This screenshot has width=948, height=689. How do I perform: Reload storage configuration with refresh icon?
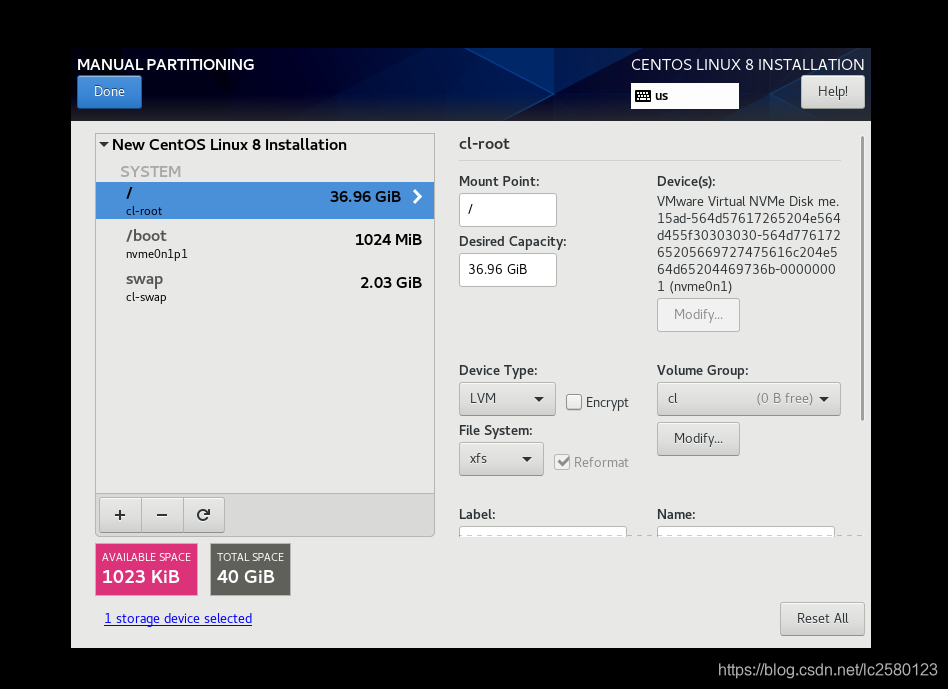(x=204, y=515)
